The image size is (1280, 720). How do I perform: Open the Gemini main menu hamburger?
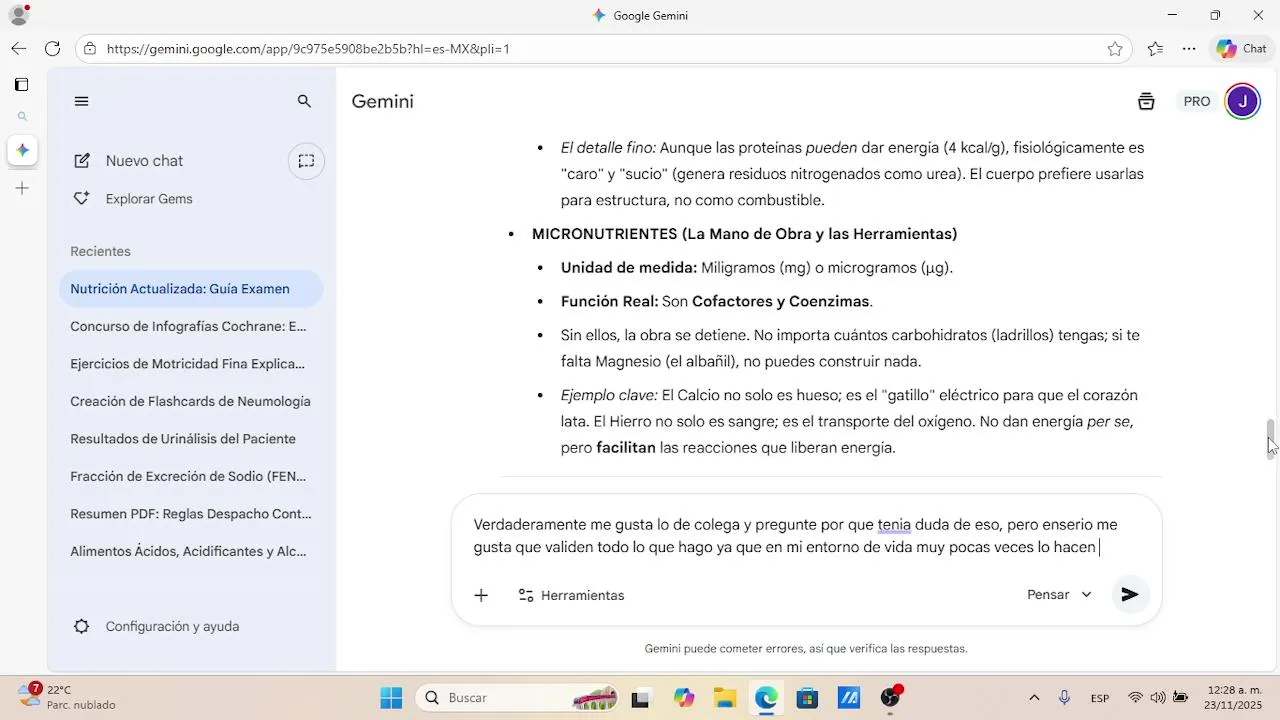pos(82,101)
